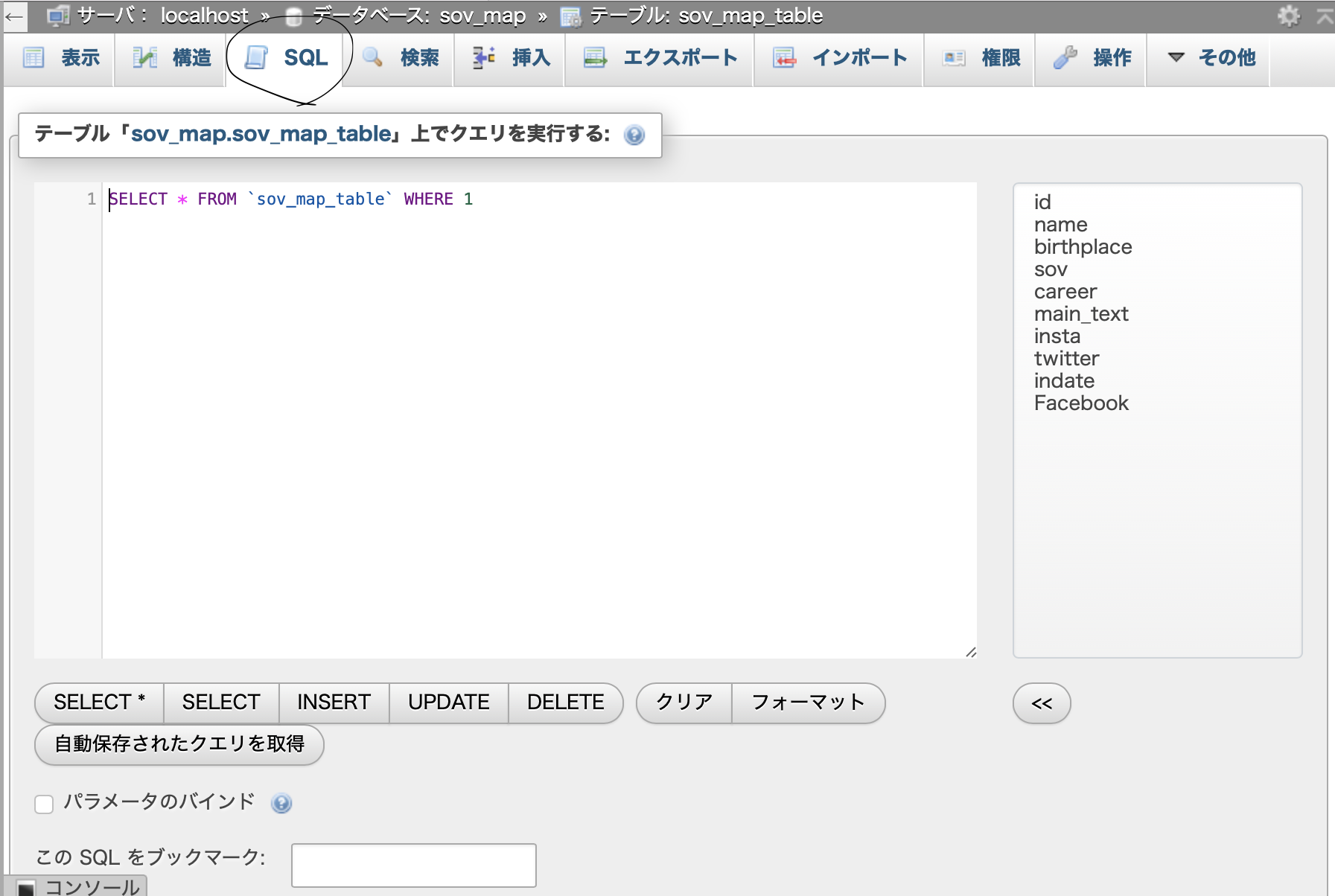
Task: Expand the その他 dropdown menu
Action: point(1208,58)
